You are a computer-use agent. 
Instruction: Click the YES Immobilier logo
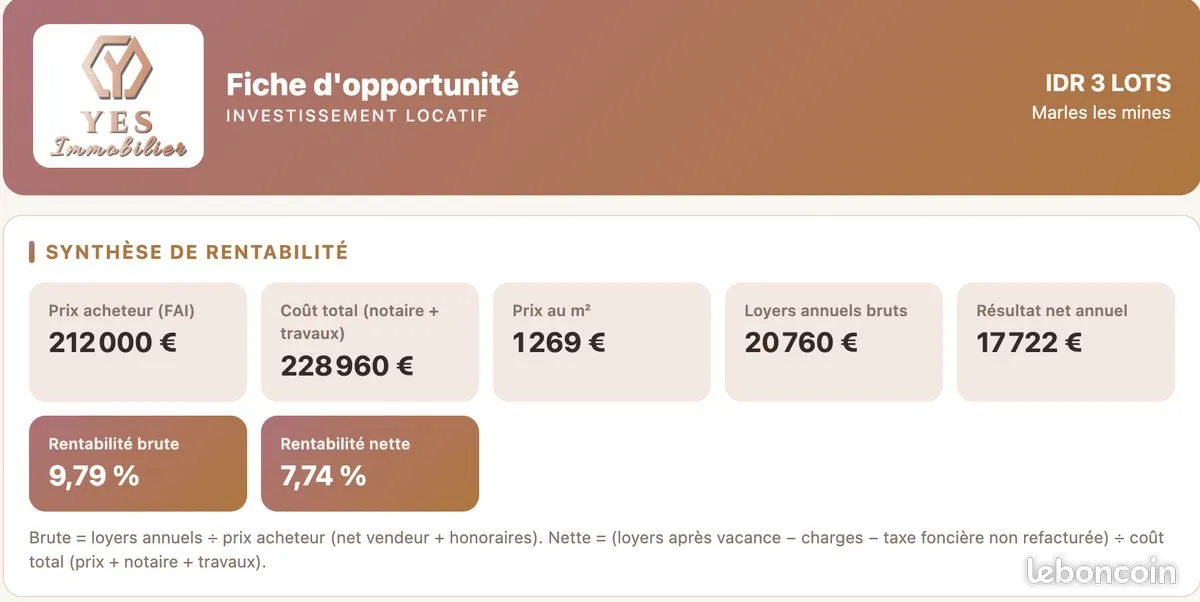[118, 96]
